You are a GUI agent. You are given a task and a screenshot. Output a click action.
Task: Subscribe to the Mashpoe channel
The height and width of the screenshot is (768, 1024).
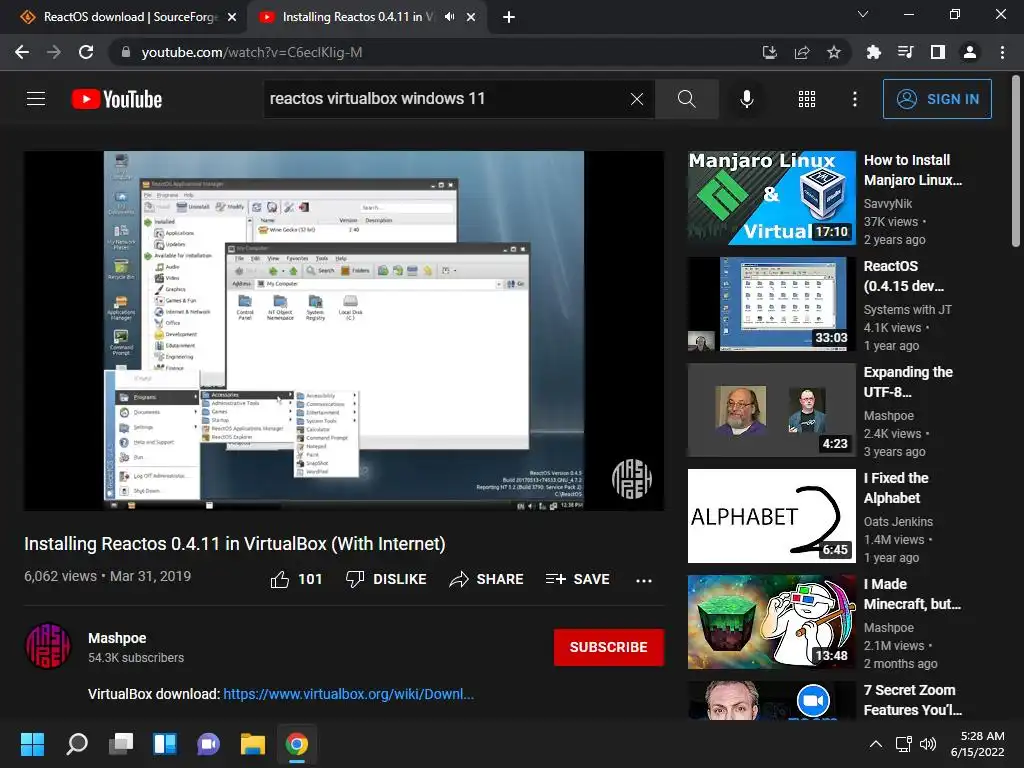pos(609,647)
